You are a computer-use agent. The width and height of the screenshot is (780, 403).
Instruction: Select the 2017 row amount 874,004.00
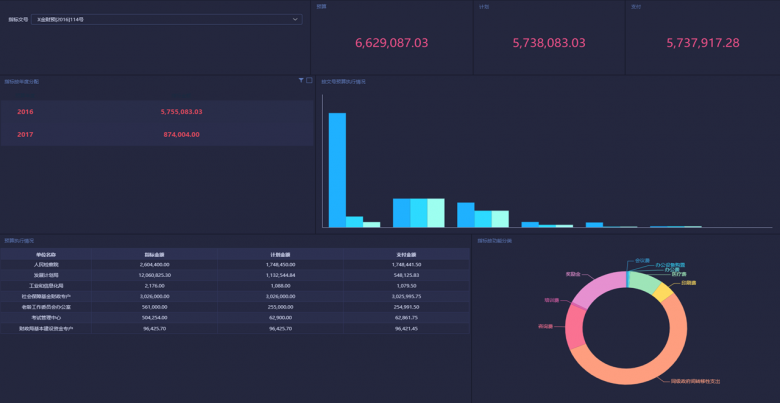[x=181, y=134]
